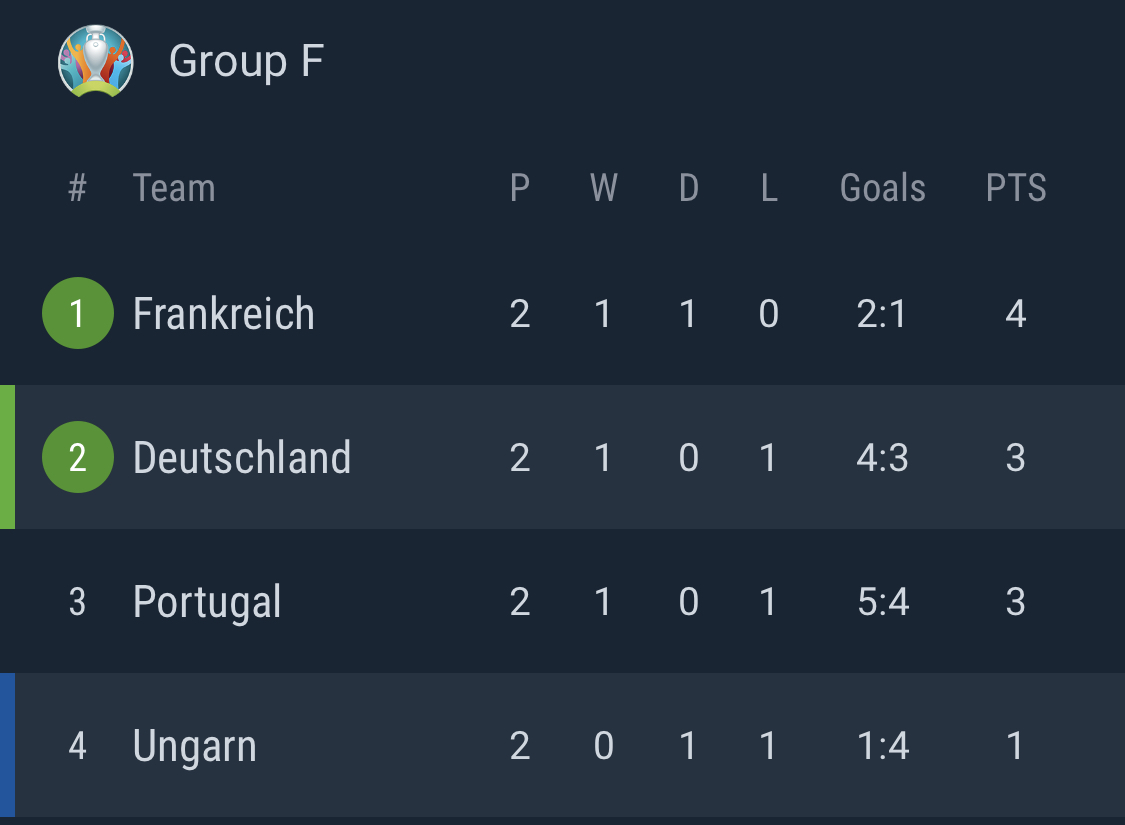Viewport: 1125px width, 825px height.
Task: Click the green rank 1 badge
Action: [77, 313]
